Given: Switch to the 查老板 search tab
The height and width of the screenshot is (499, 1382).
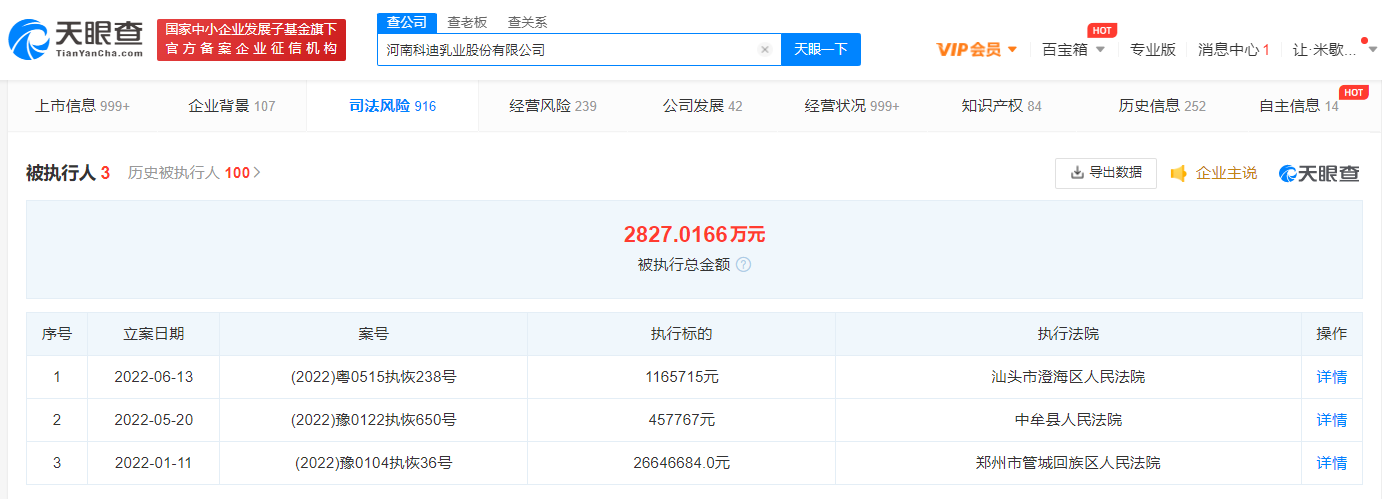Looking at the screenshot, I should pyautogui.click(x=467, y=22).
